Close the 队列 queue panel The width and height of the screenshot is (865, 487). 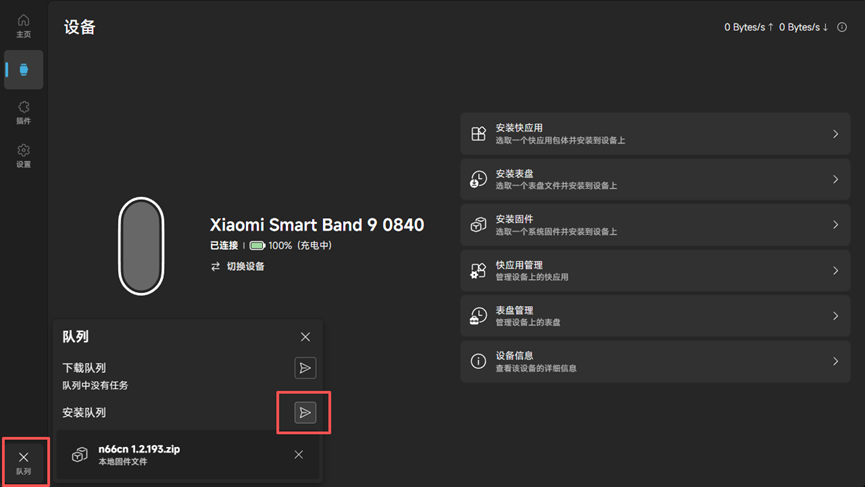[305, 337]
